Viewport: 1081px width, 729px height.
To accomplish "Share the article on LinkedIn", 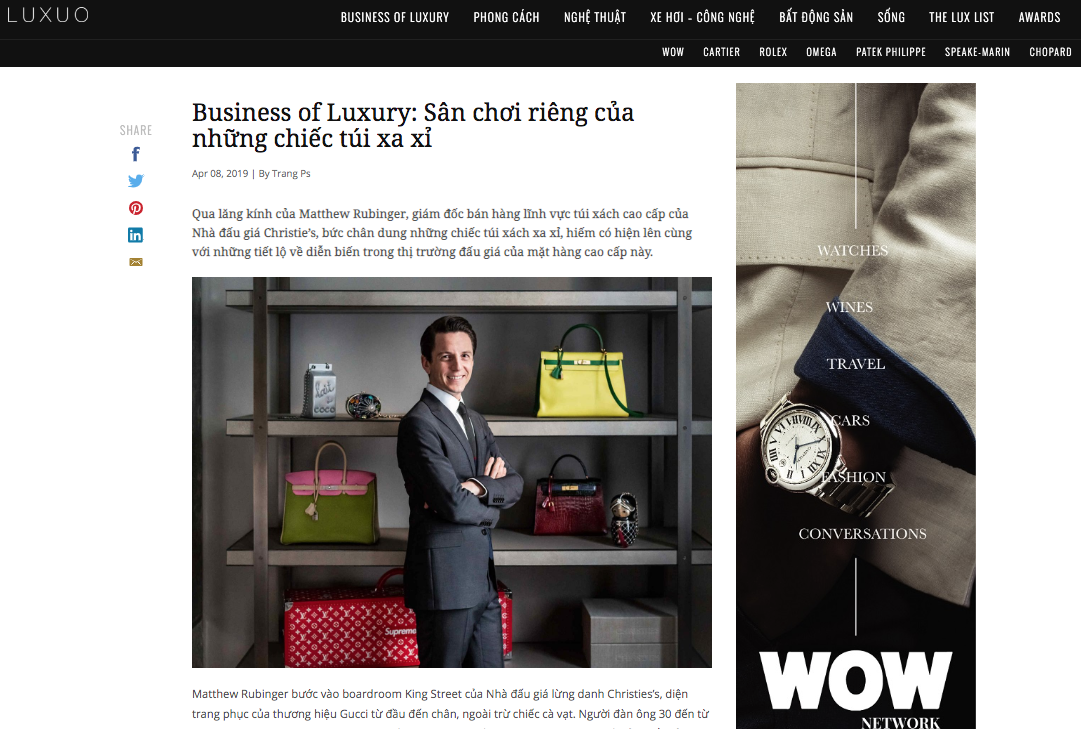I will (x=136, y=235).
